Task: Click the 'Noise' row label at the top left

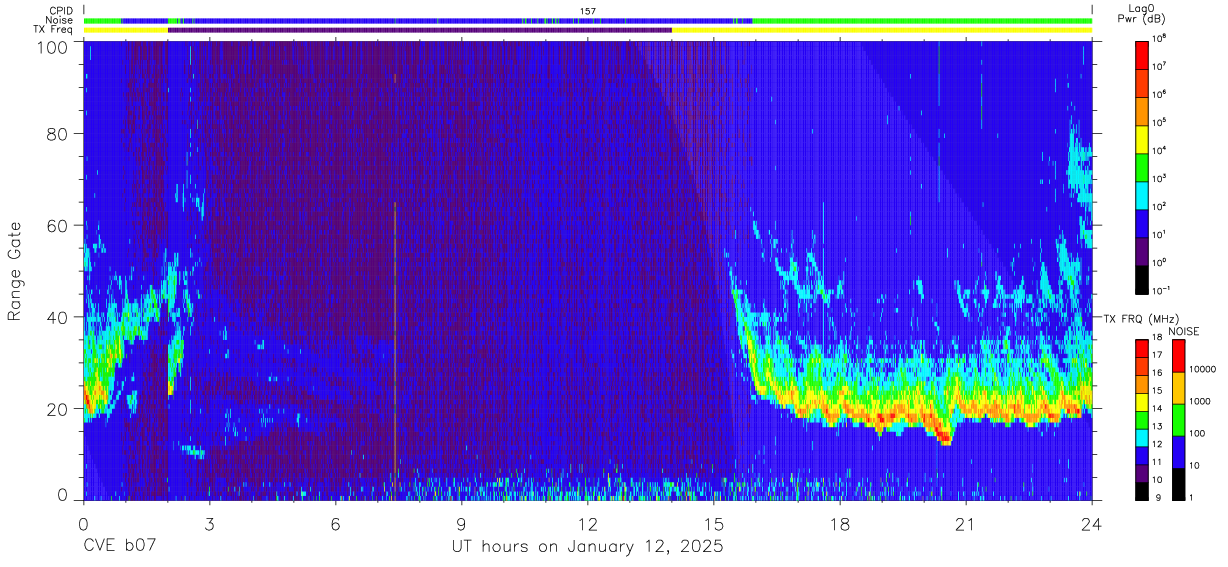Action: [x=59, y=20]
